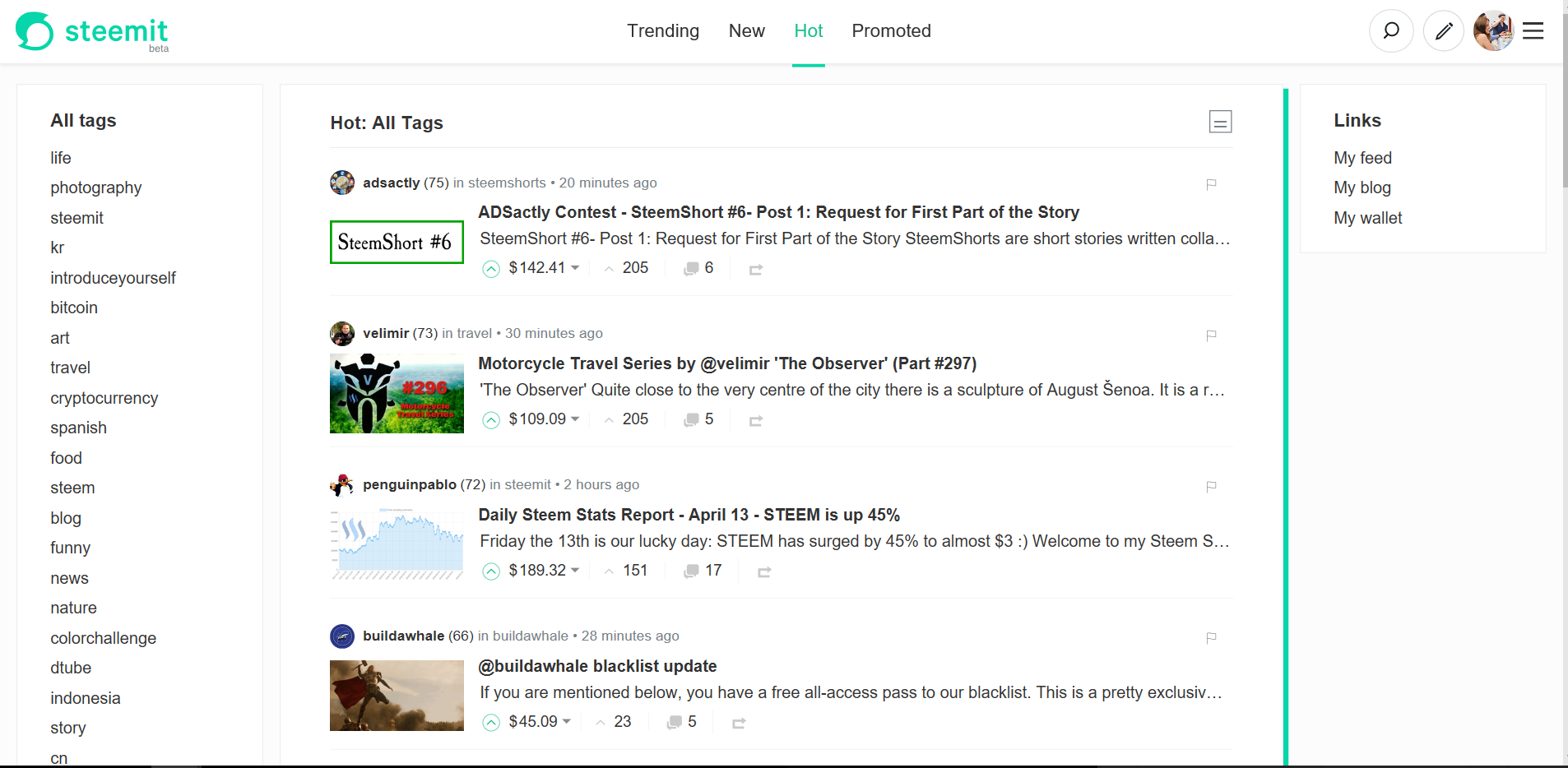Viewport: 1568px width, 768px height.
Task: Upvote the Daily Steem Stats Report post
Action: tap(491, 571)
